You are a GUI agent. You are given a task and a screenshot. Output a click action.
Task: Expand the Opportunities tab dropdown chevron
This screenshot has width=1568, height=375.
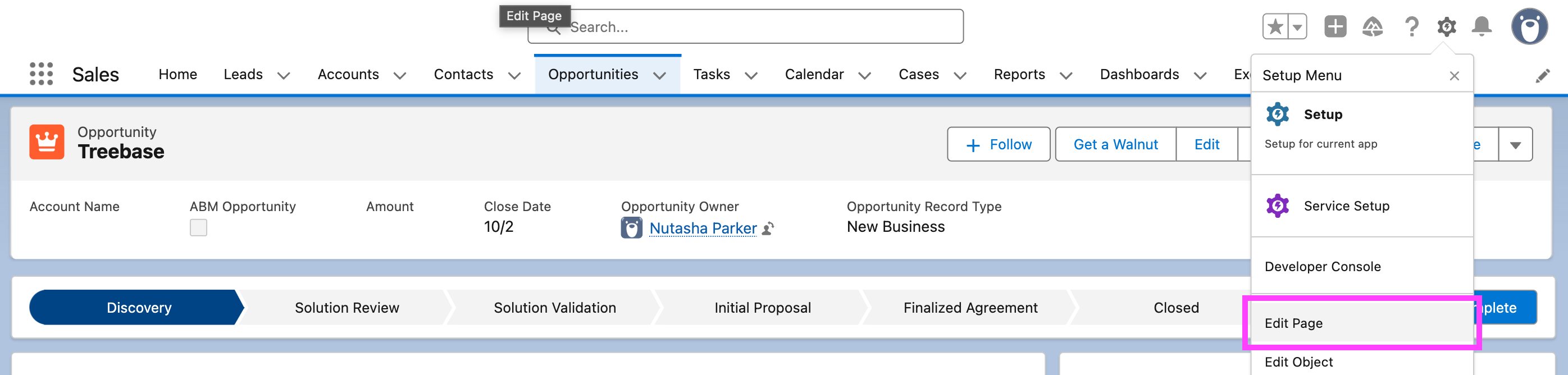coord(659,75)
